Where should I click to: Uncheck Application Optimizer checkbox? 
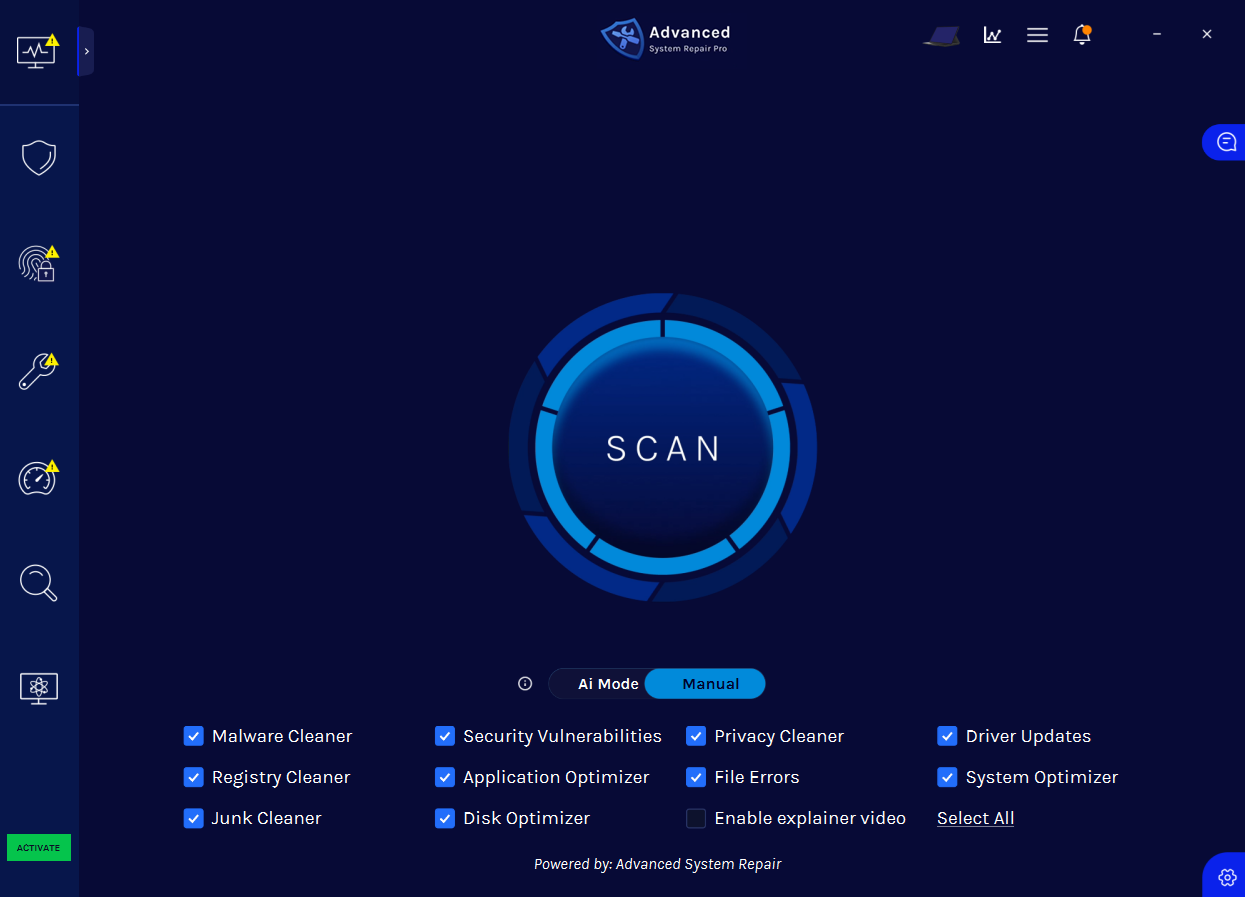click(445, 777)
